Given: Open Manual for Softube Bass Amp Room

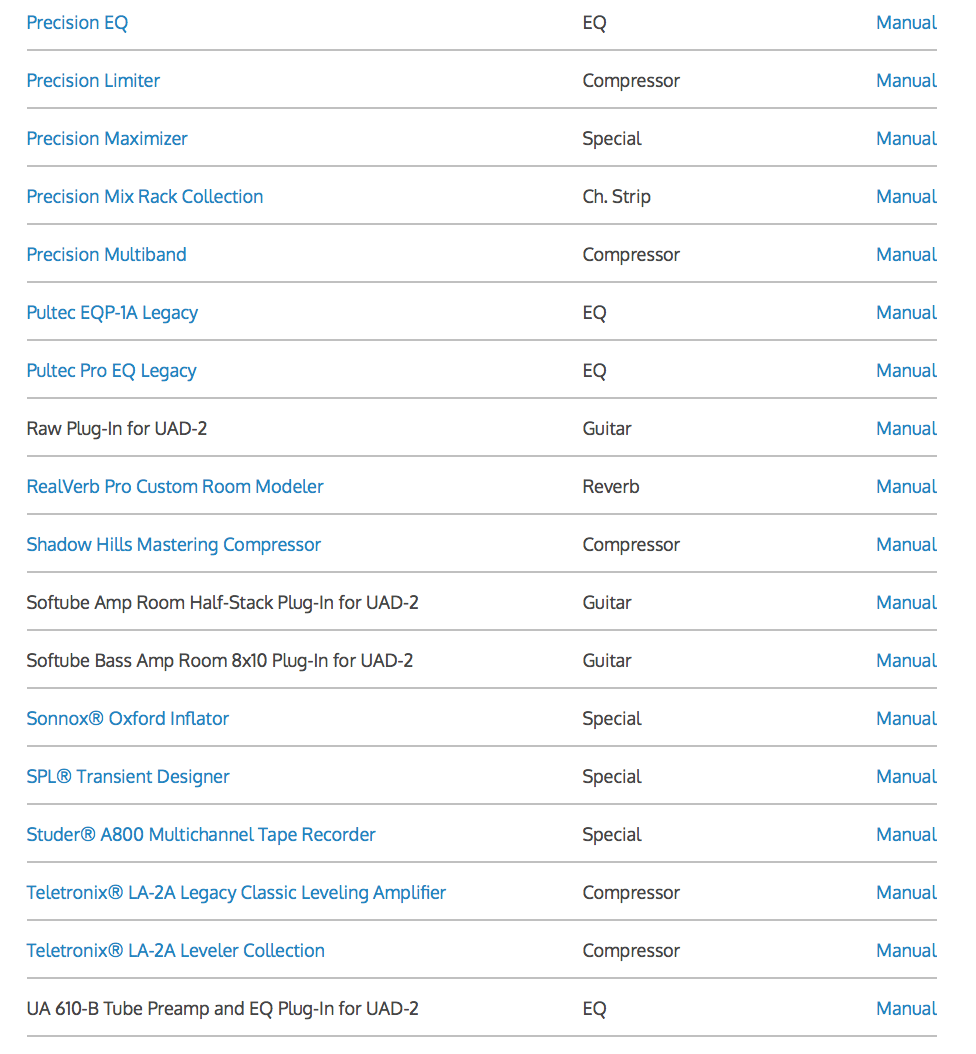Looking at the screenshot, I should [906, 661].
